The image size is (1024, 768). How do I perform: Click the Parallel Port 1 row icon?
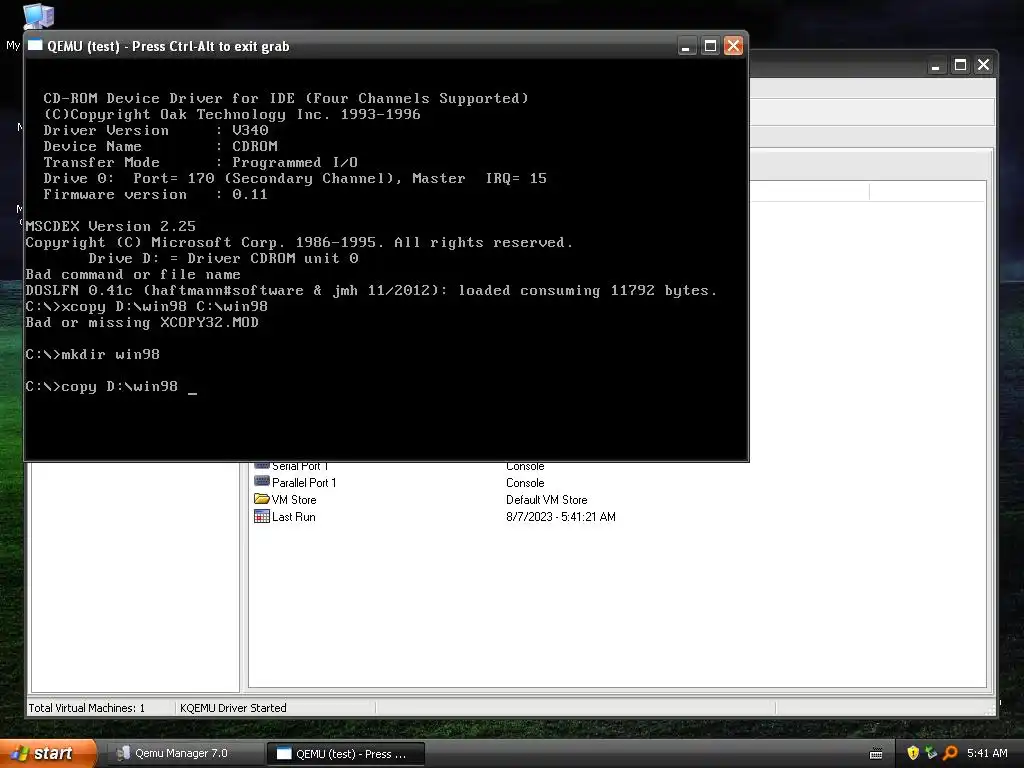point(262,482)
